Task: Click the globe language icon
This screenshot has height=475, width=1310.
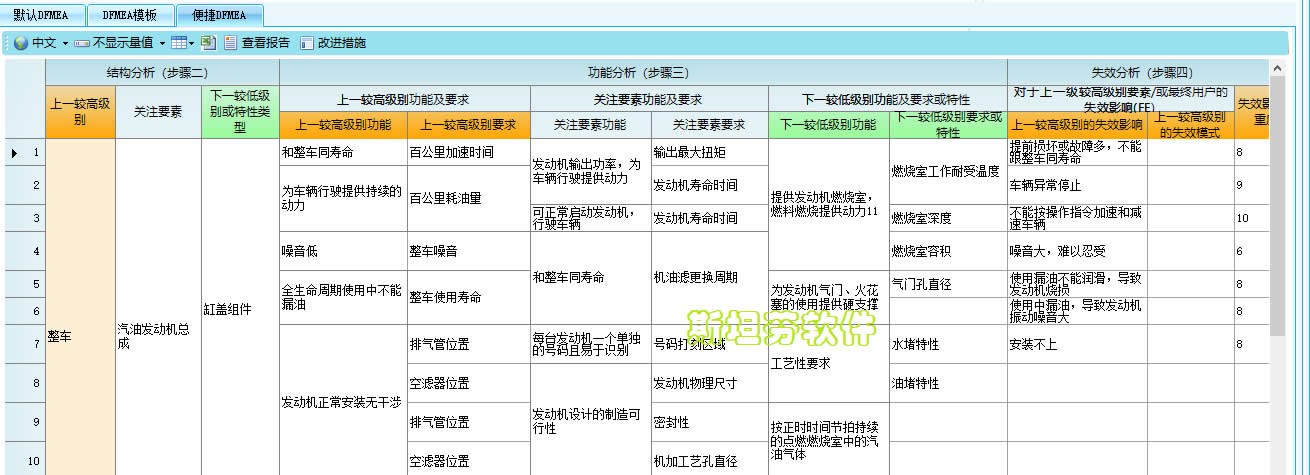Action: (x=21, y=43)
